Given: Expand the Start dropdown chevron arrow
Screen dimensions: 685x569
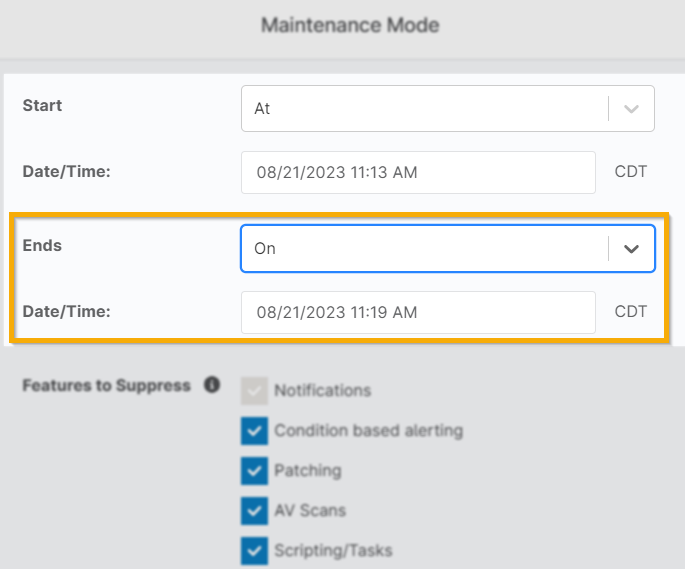Looking at the screenshot, I should tap(631, 109).
